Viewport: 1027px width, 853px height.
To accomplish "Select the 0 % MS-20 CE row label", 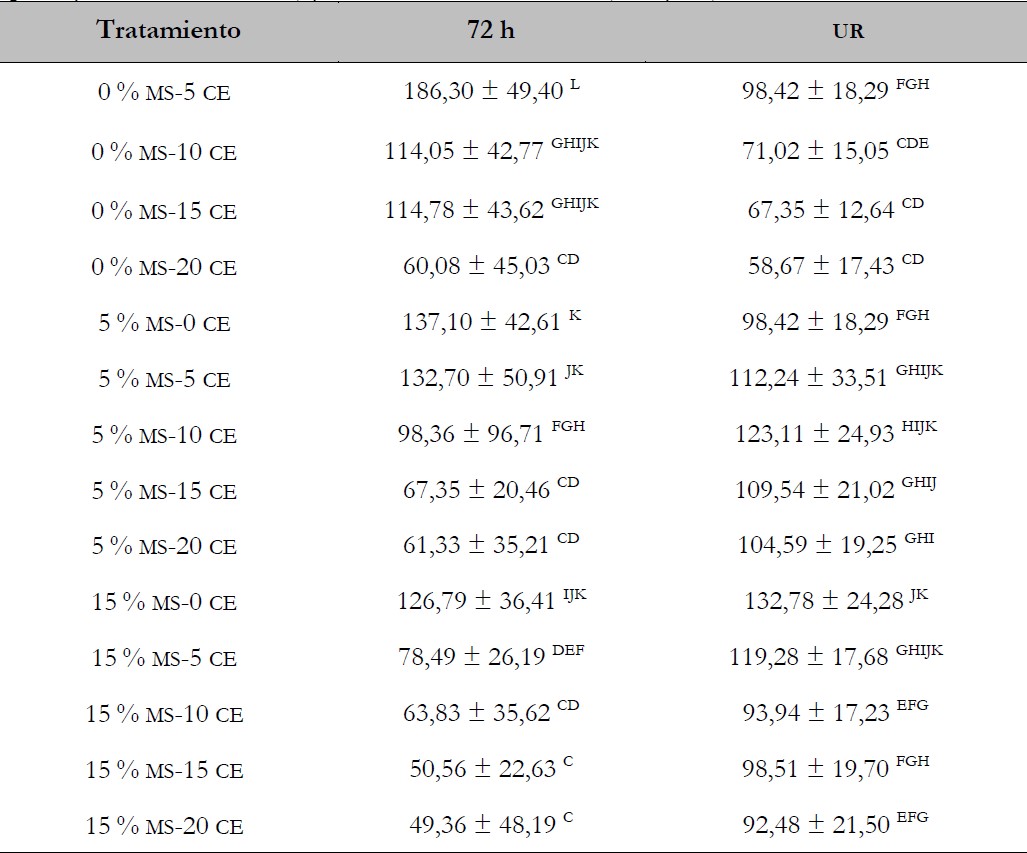I will 164,268.
